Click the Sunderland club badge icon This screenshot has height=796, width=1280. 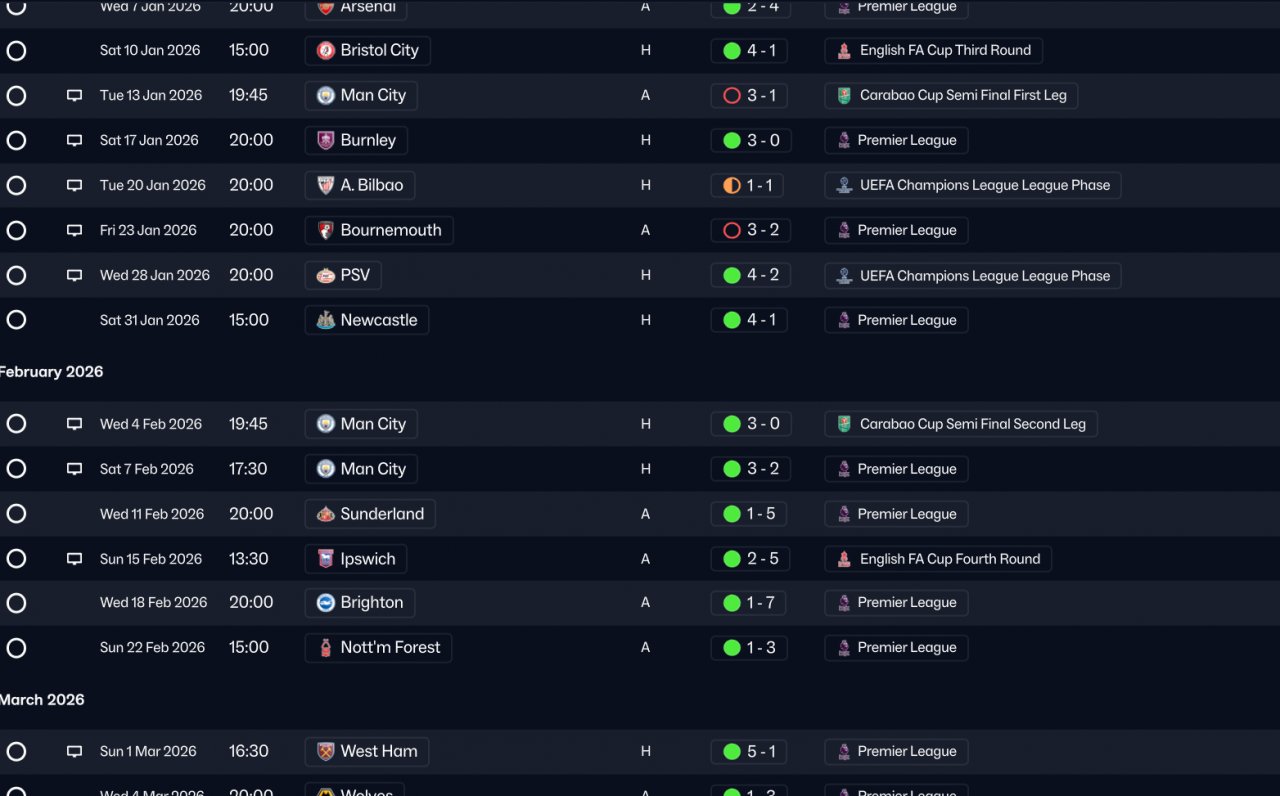pyautogui.click(x=325, y=514)
